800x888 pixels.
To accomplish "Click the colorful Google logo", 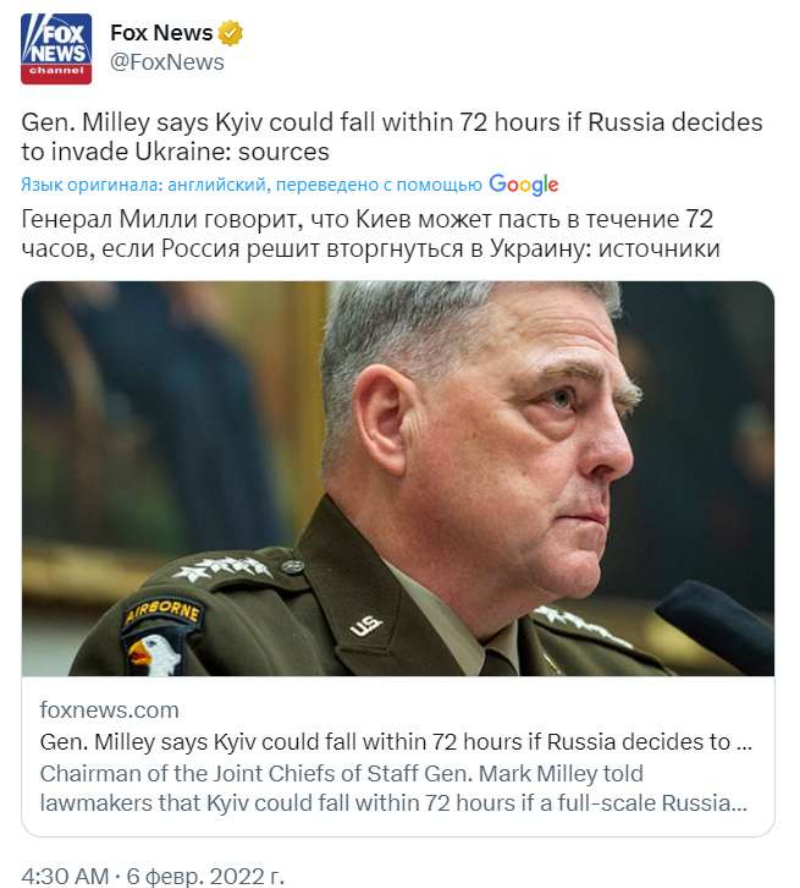I will (523, 185).
